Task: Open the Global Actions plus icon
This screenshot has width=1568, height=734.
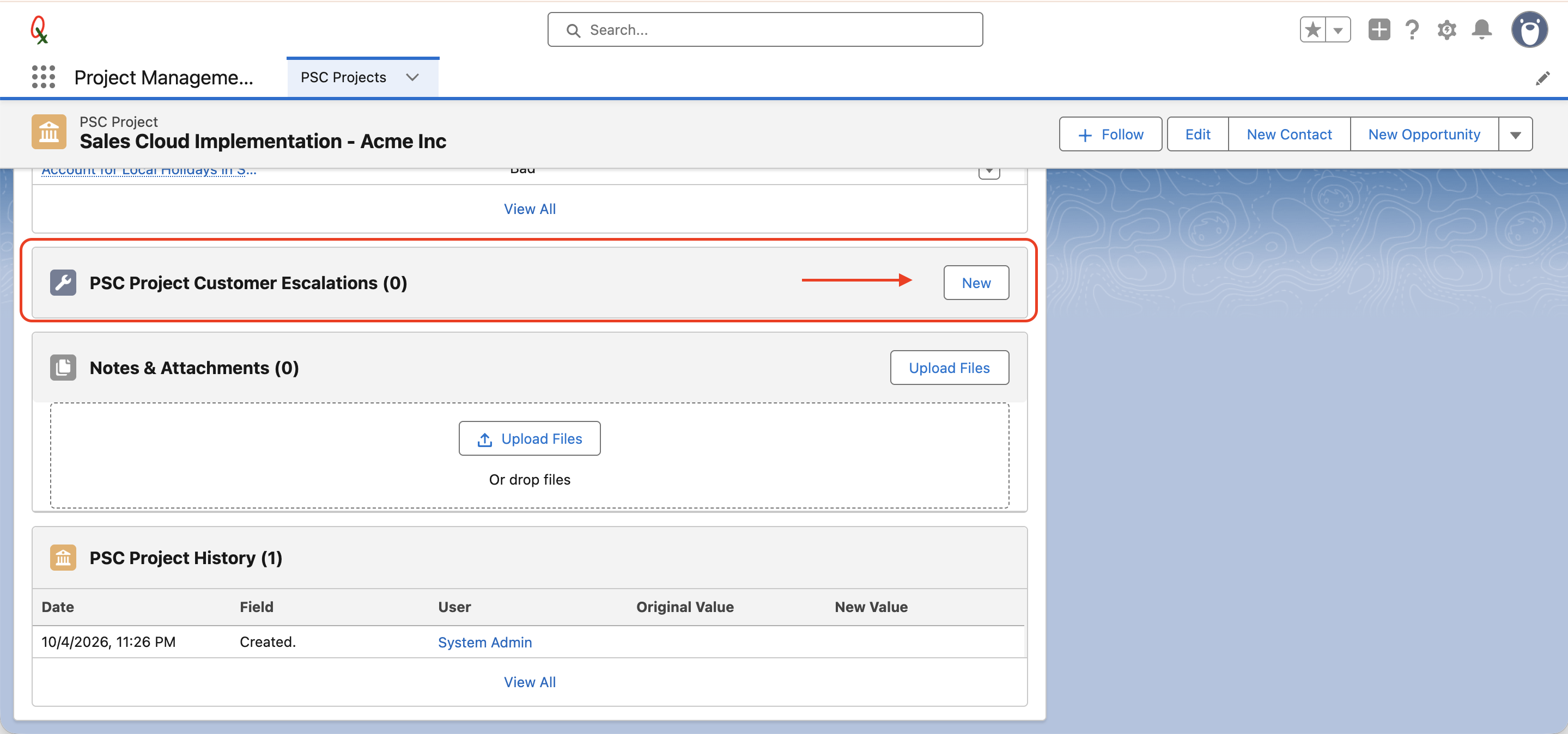Action: (x=1379, y=29)
